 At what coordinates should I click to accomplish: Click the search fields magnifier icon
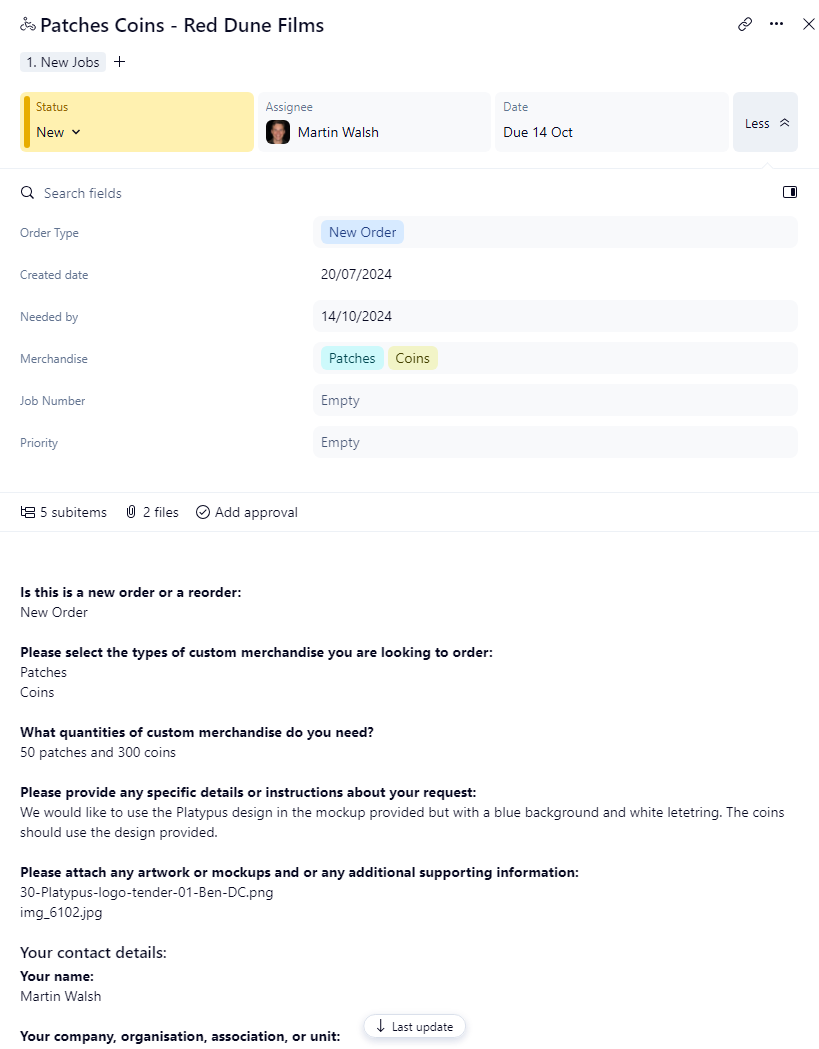coord(28,193)
